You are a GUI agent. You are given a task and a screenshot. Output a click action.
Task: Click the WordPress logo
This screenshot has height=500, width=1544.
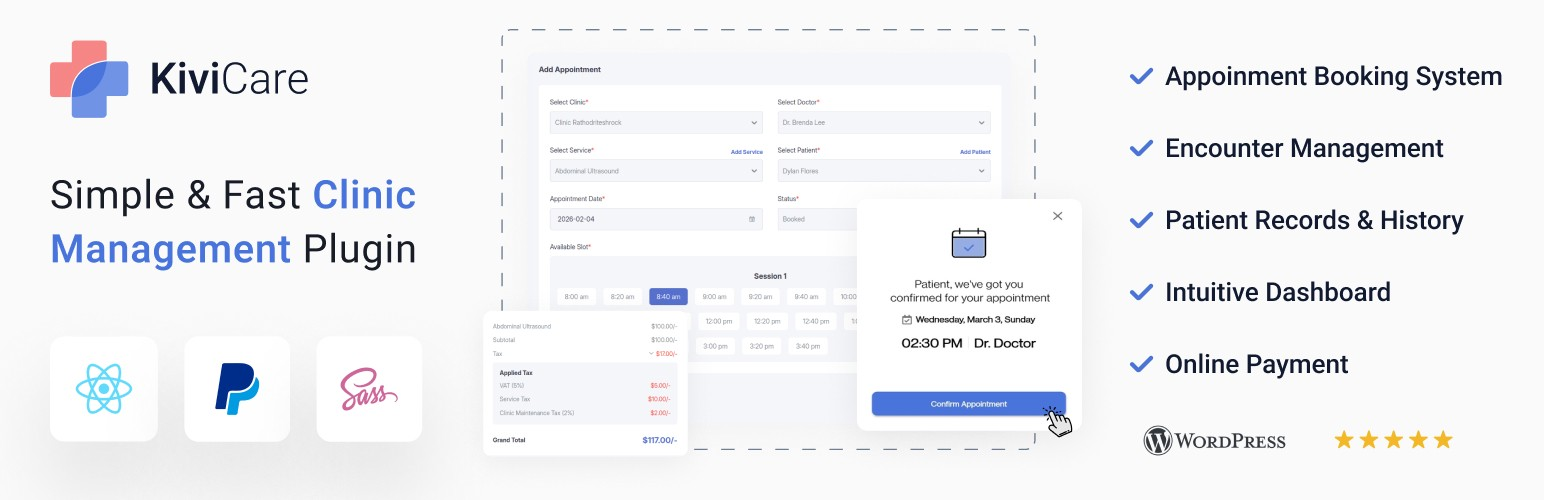[1215, 440]
